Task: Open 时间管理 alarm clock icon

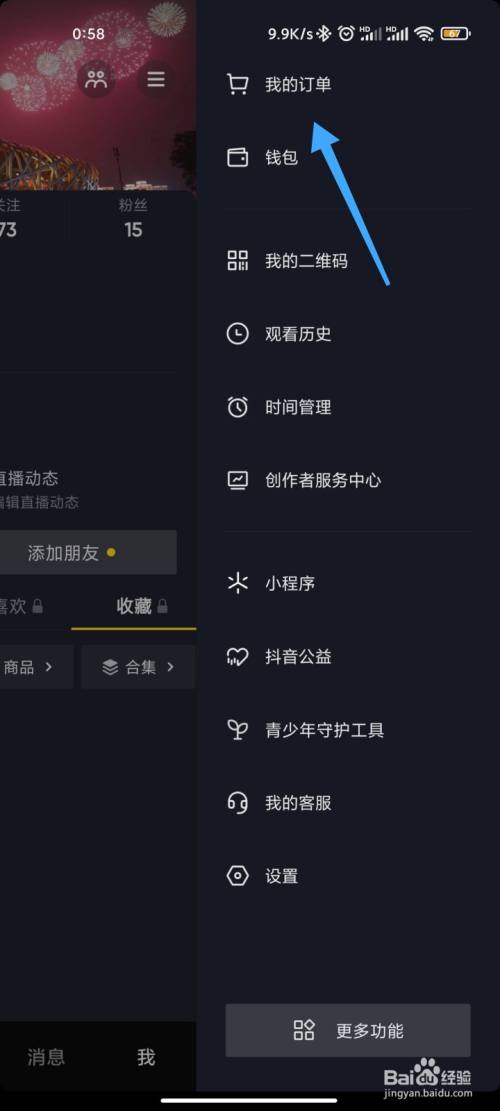Action: [238, 407]
